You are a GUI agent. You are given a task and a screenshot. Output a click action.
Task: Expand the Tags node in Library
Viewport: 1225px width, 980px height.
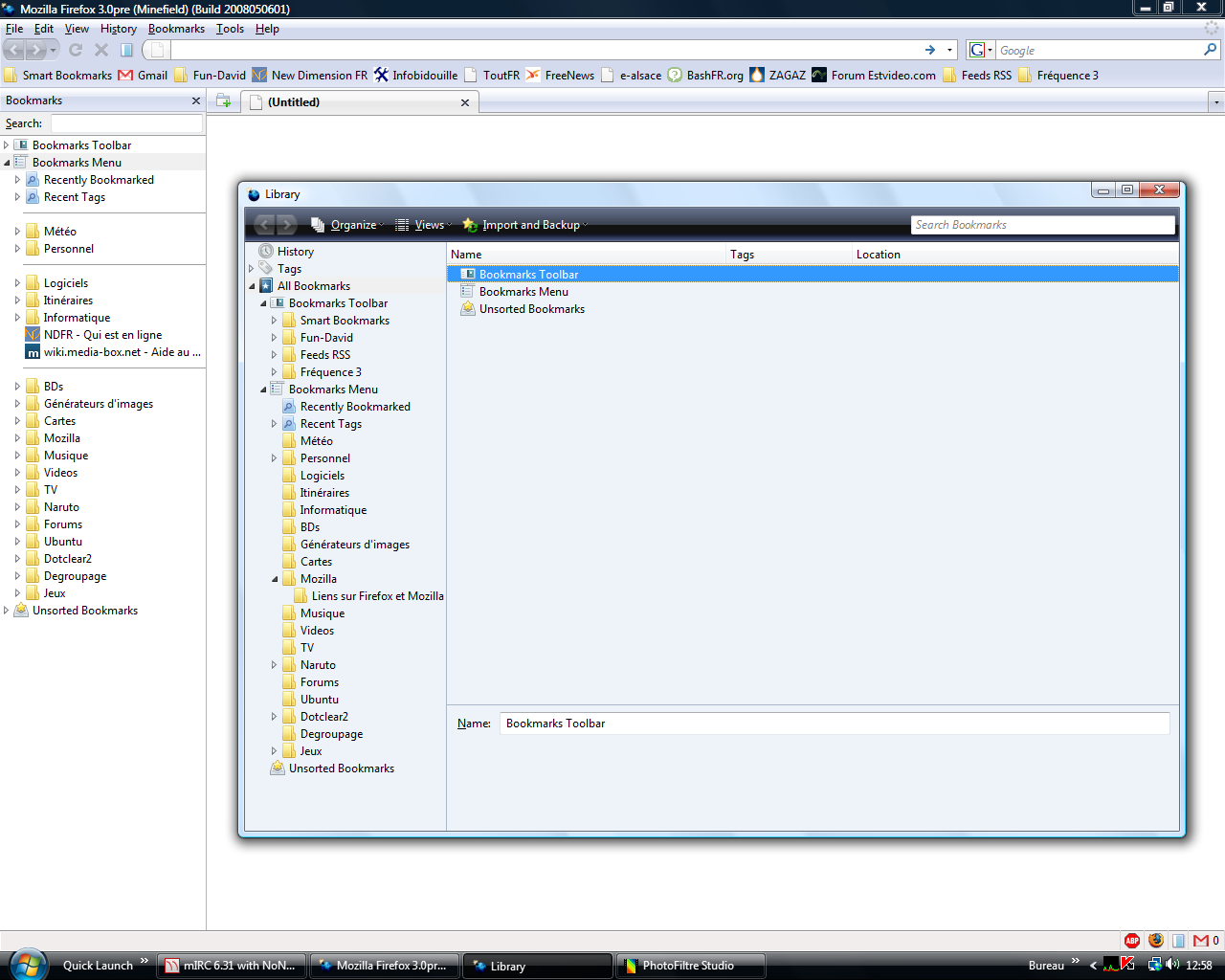(252, 269)
